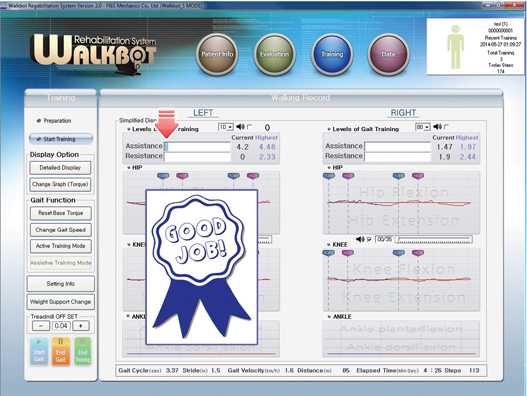Click the Start Gait play icon
The height and width of the screenshot is (396, 527).
(x=39, y=351)
